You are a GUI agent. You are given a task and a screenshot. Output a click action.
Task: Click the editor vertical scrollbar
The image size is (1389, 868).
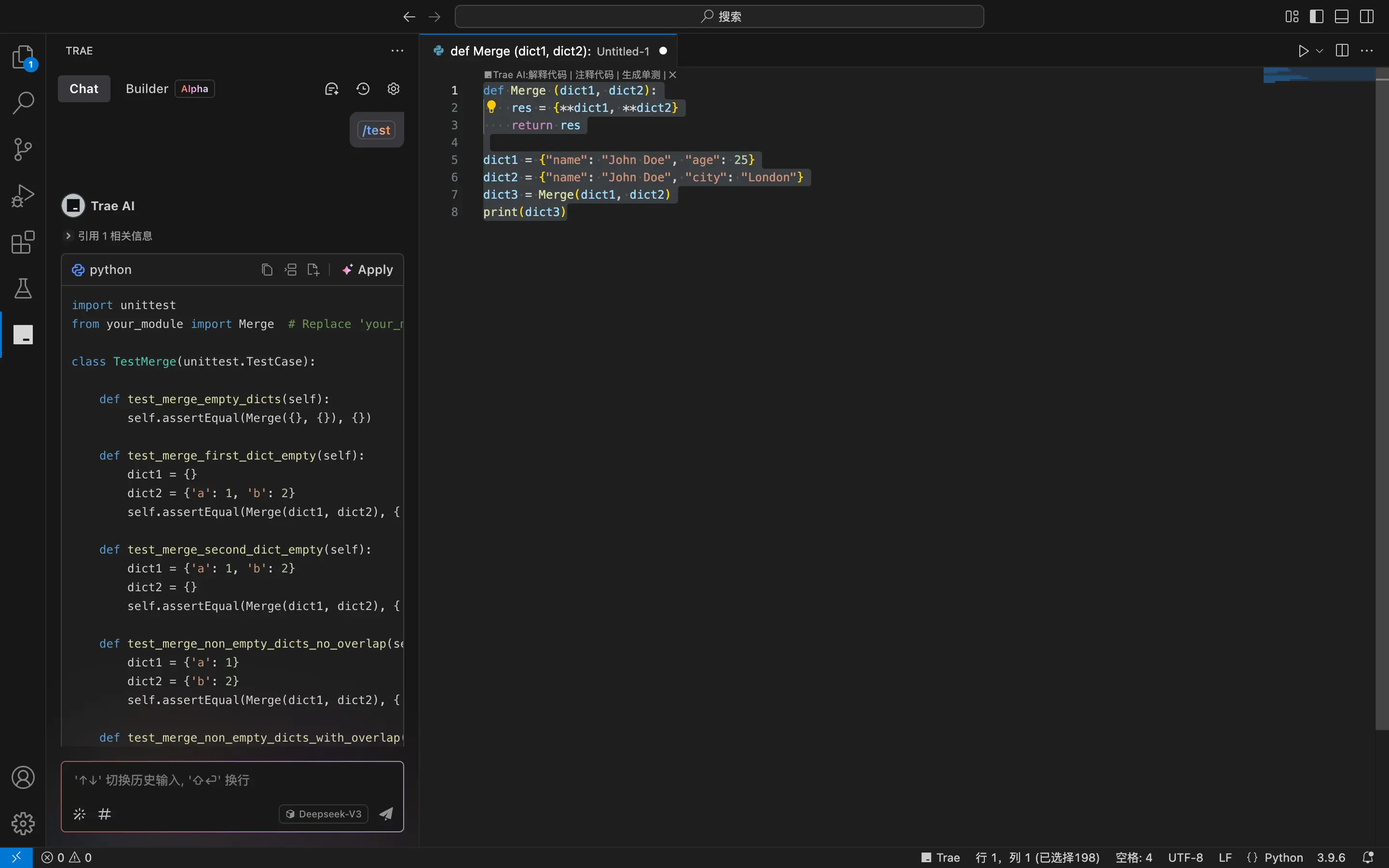[1382, 402]
